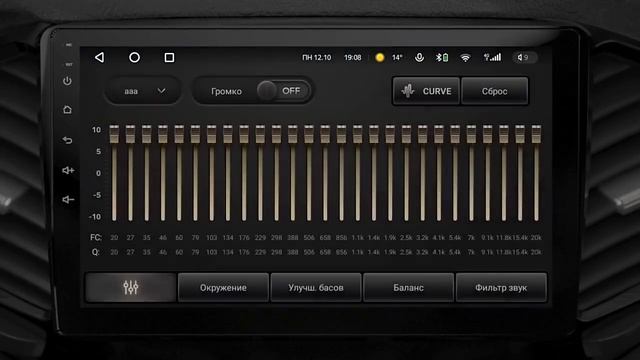Click the 5.4k band slider
This screenshot has height=360, width=640.
tap(455, 173)
